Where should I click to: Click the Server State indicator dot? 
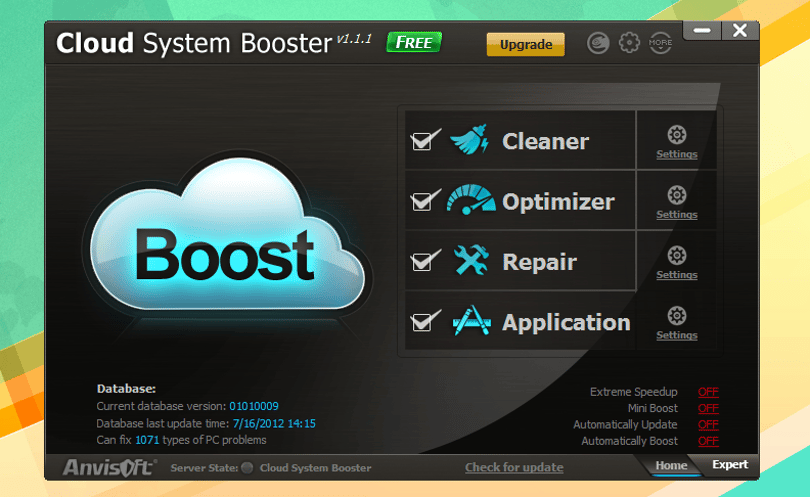tap(247, 468)
